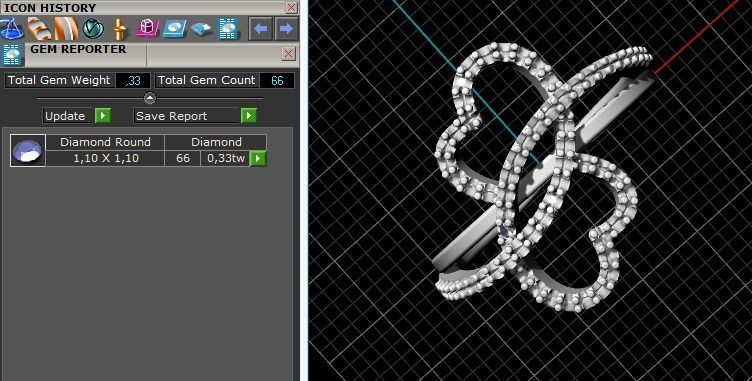
Task: Go back with the left arrow button
Action: click(x=260, y=29)
